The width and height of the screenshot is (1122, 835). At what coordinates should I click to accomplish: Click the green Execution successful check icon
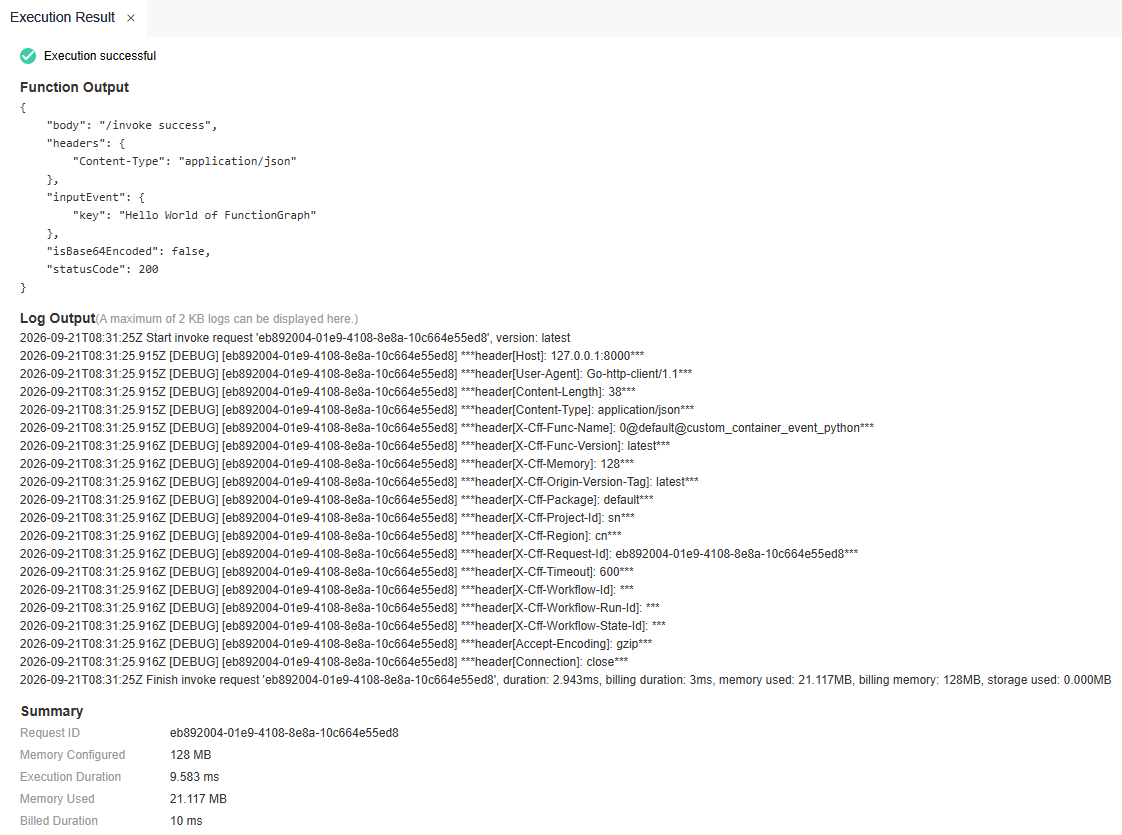coord(28,56)
